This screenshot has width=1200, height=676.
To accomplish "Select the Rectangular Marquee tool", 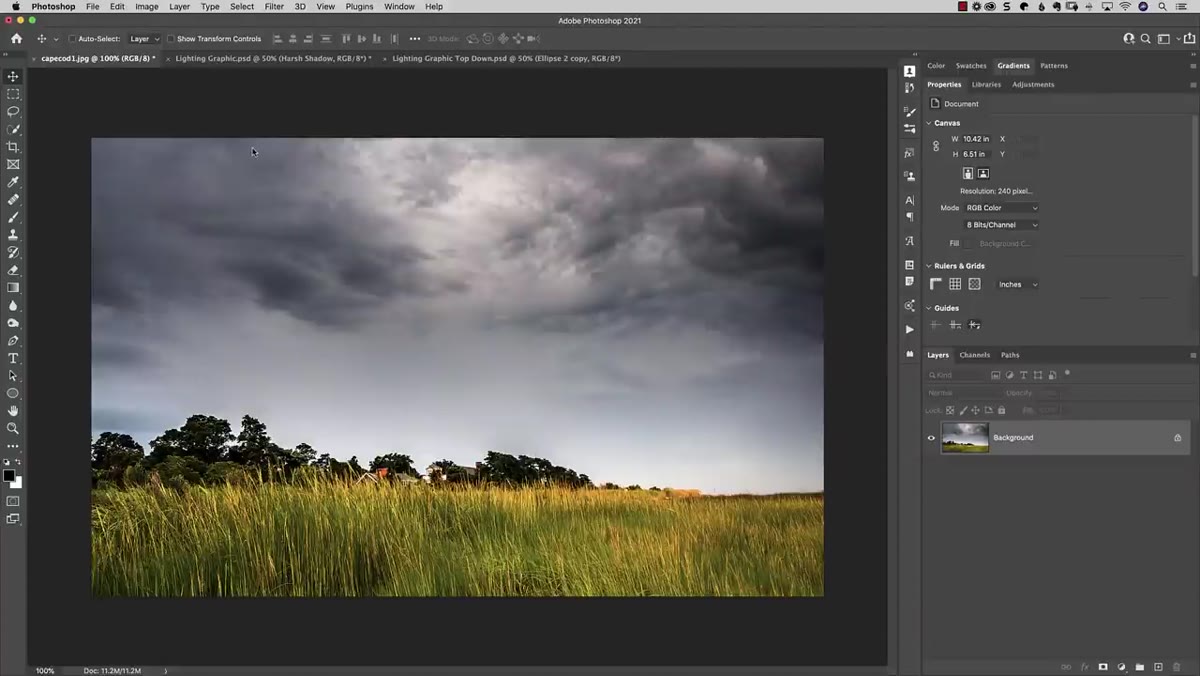I will (13, 94).
